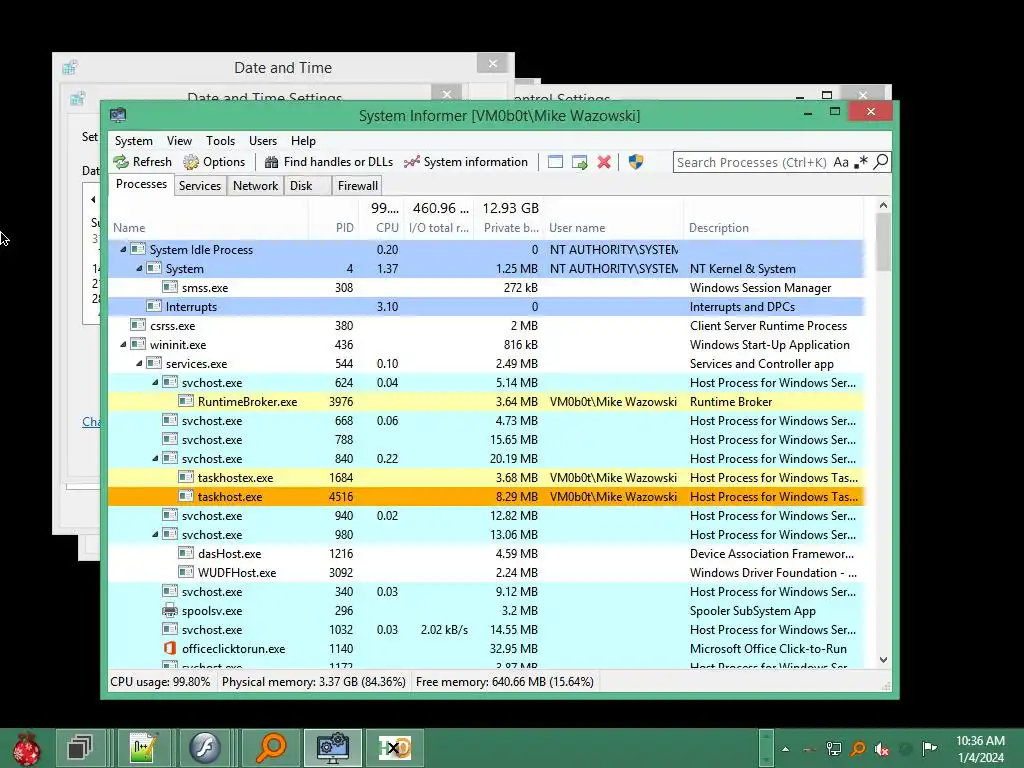
Task: Click the ornament Start button in taskbar
Action: [x=26, y=748]
